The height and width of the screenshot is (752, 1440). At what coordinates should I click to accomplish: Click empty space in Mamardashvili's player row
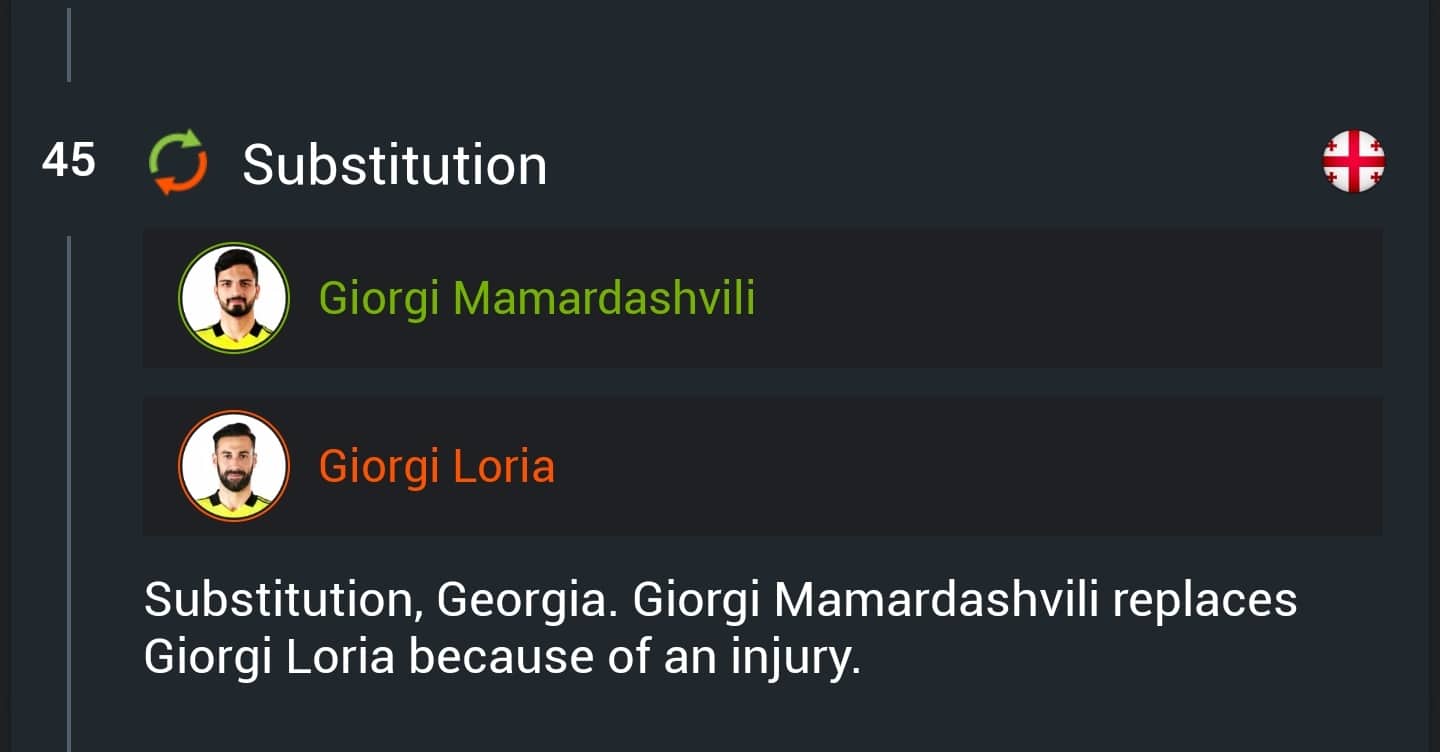[1060, 298]
